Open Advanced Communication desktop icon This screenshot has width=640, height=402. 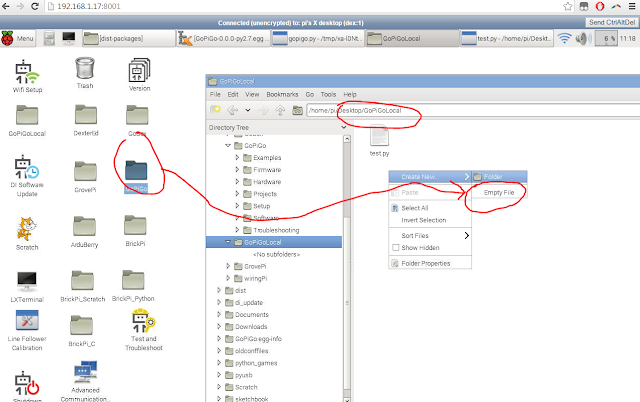coord(85,381)
